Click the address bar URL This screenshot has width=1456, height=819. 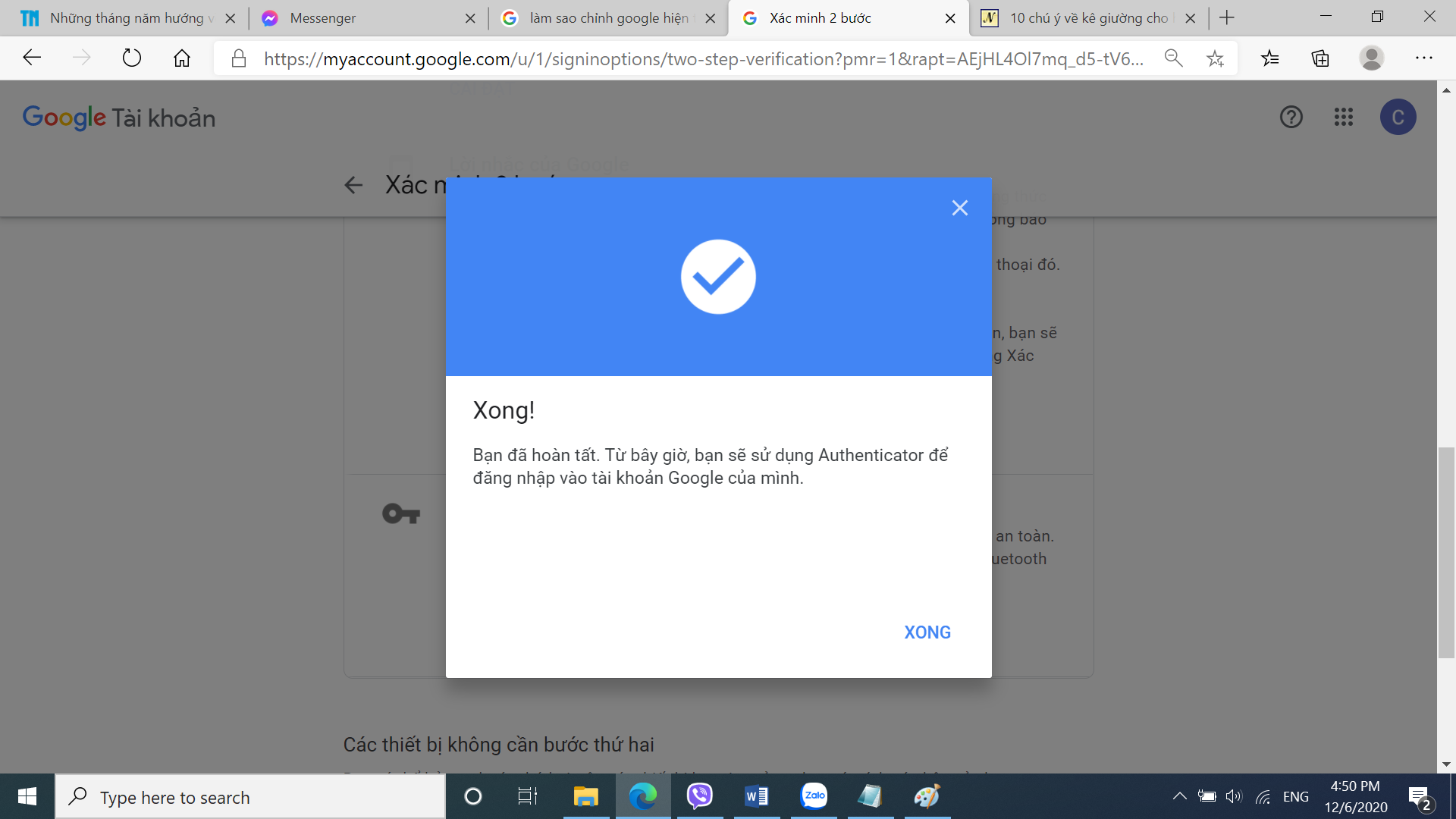pyautogui.click(x=702, y=58)
